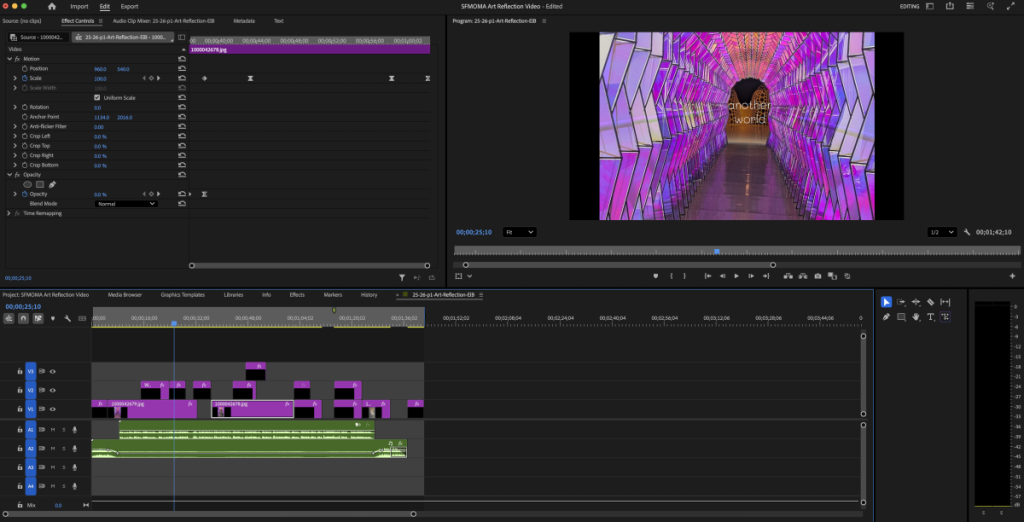Solo track A2
1024x522 pixels.
63,448
